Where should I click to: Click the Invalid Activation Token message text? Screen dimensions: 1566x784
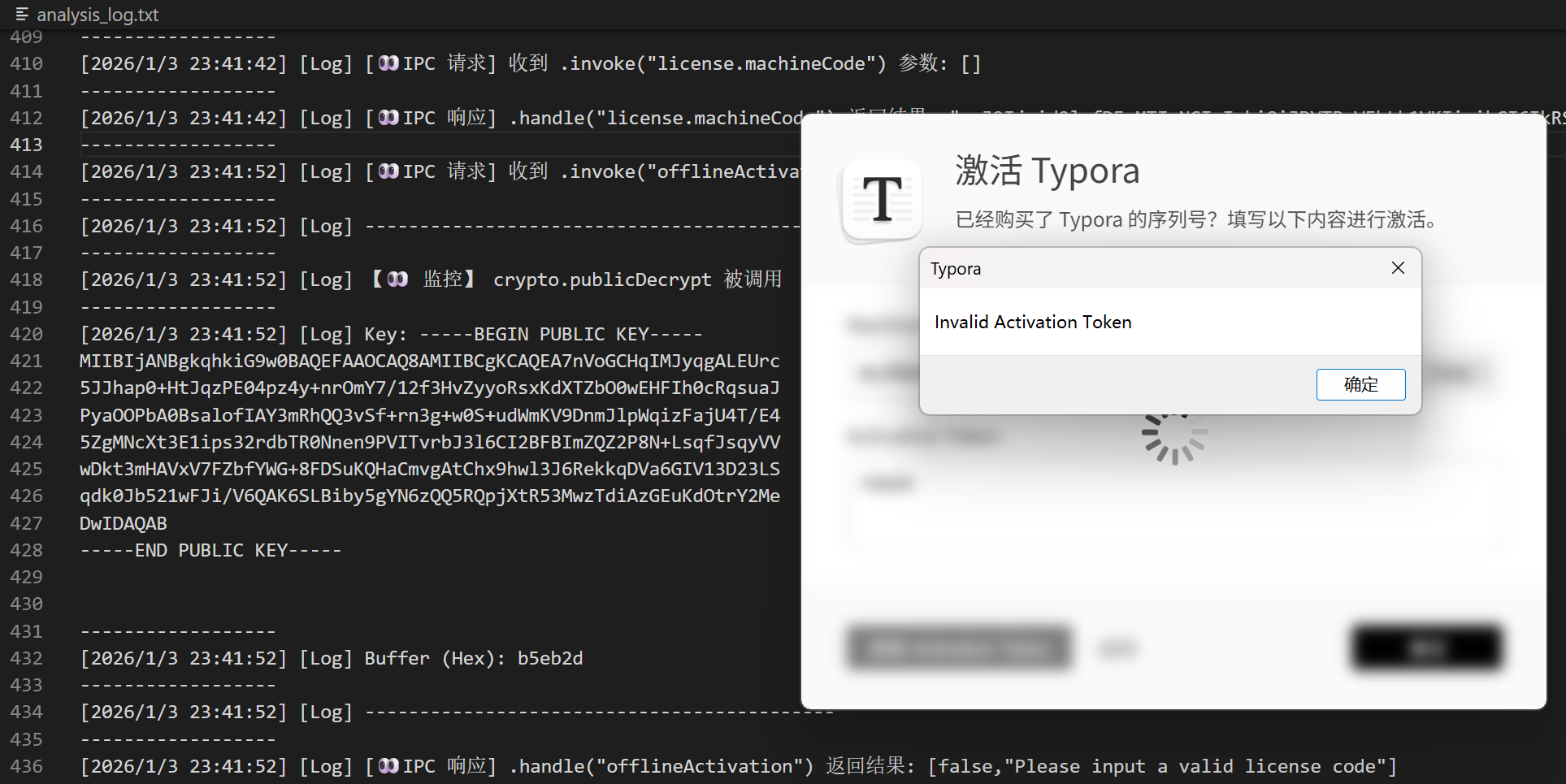[x=1032, y=323]
